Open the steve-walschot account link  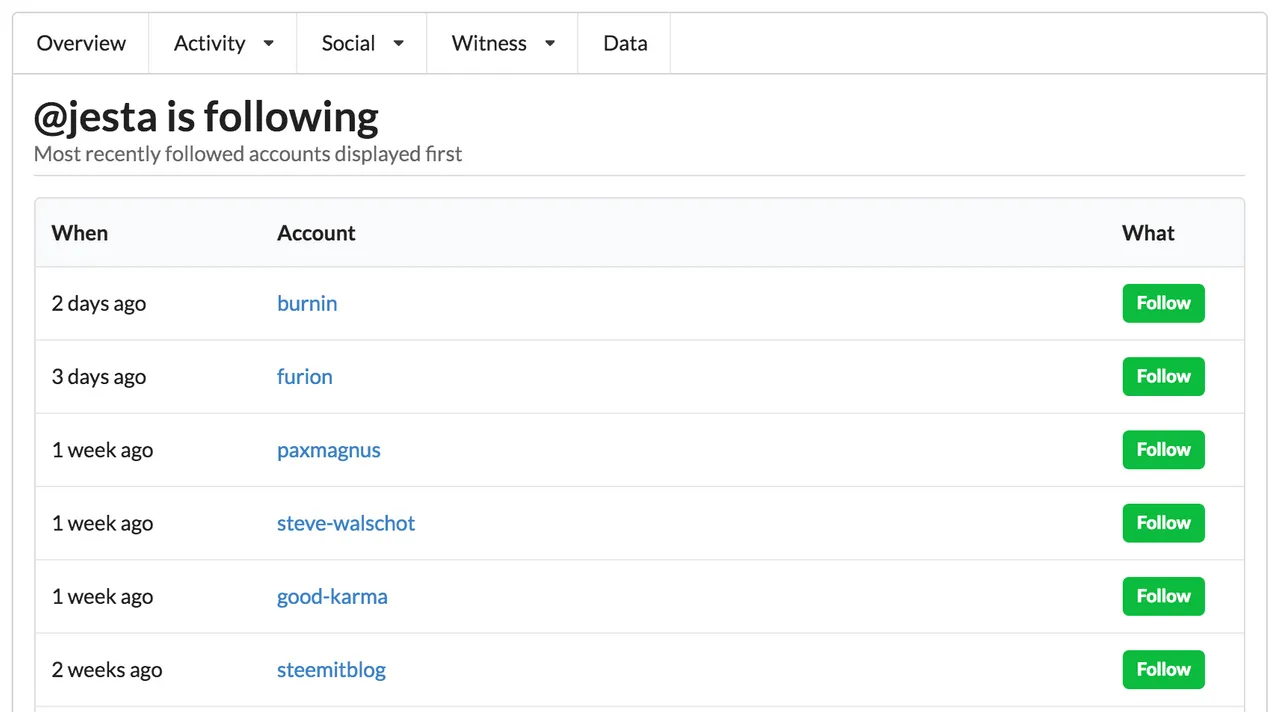pyautogui.click(x=346, y=523)
